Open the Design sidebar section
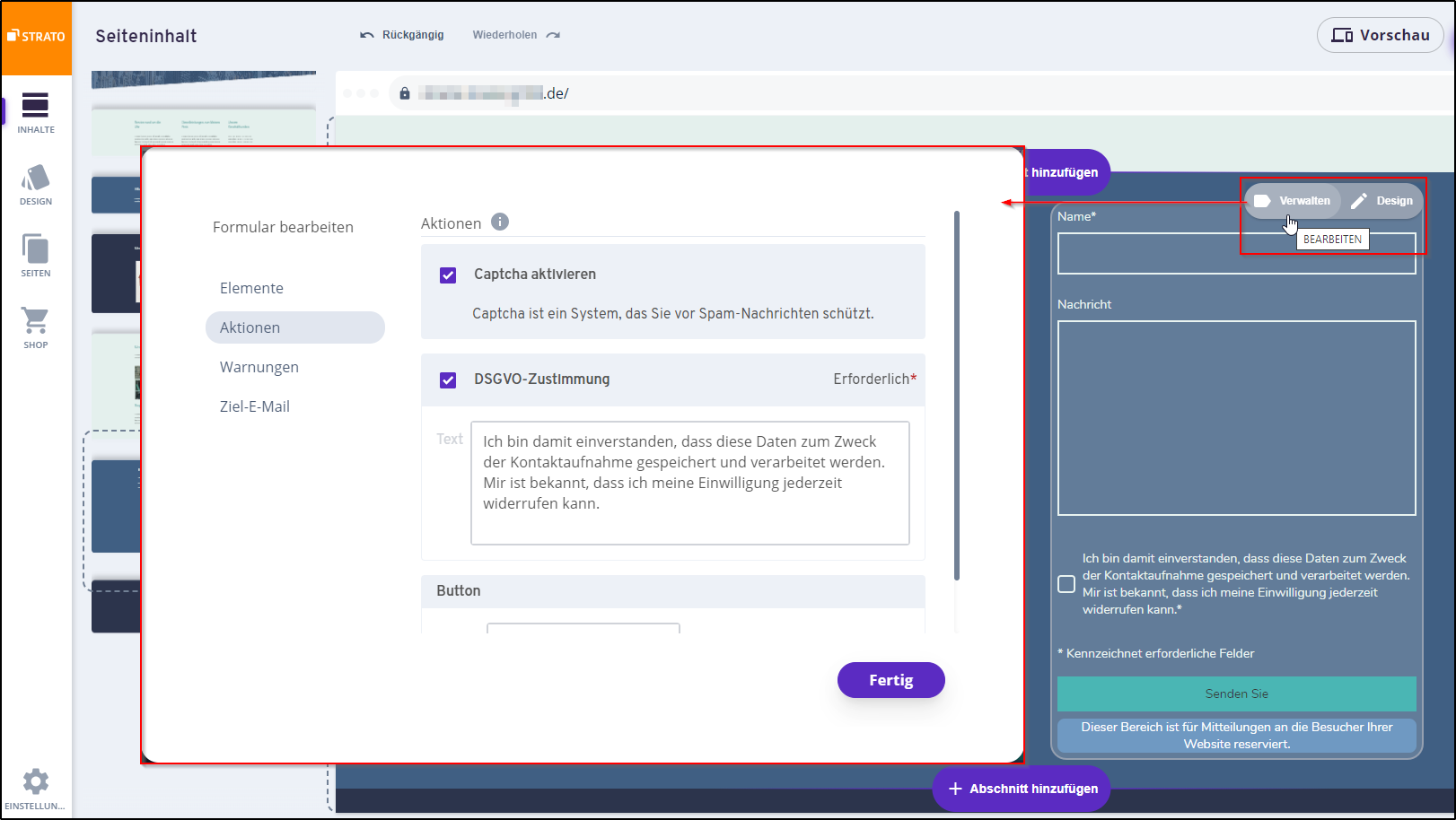 pyautogui.click(x=36, y=185)
